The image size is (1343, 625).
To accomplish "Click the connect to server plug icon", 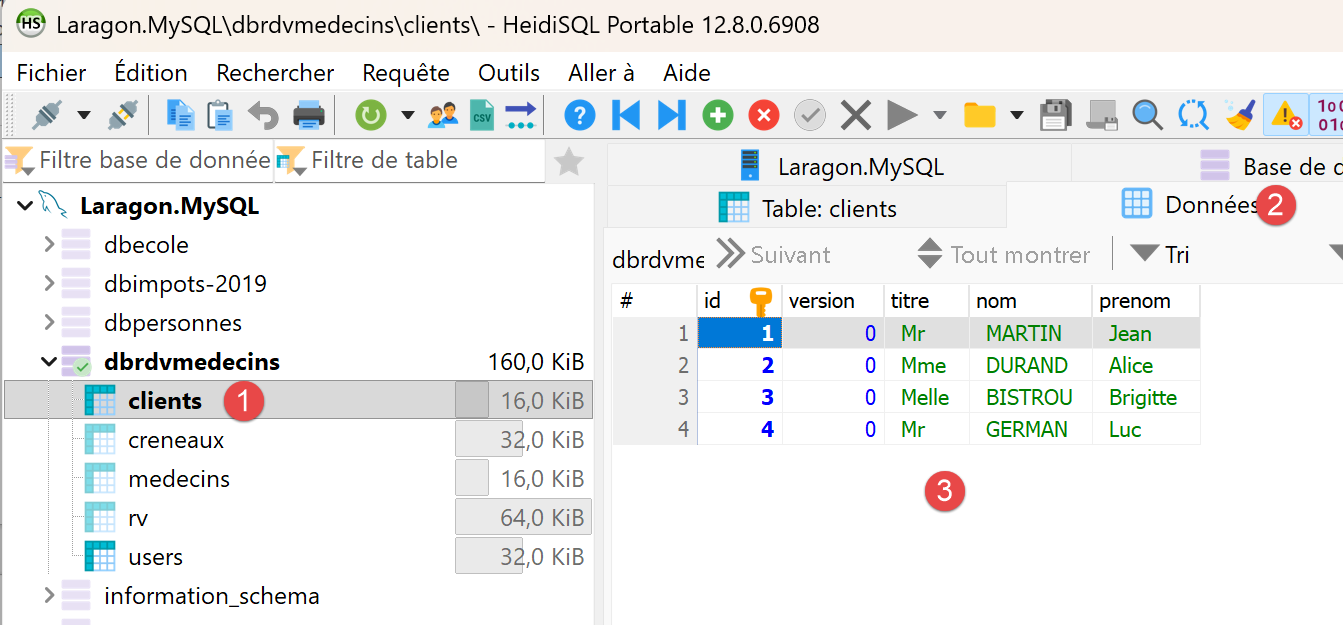I will pos(47,115).
